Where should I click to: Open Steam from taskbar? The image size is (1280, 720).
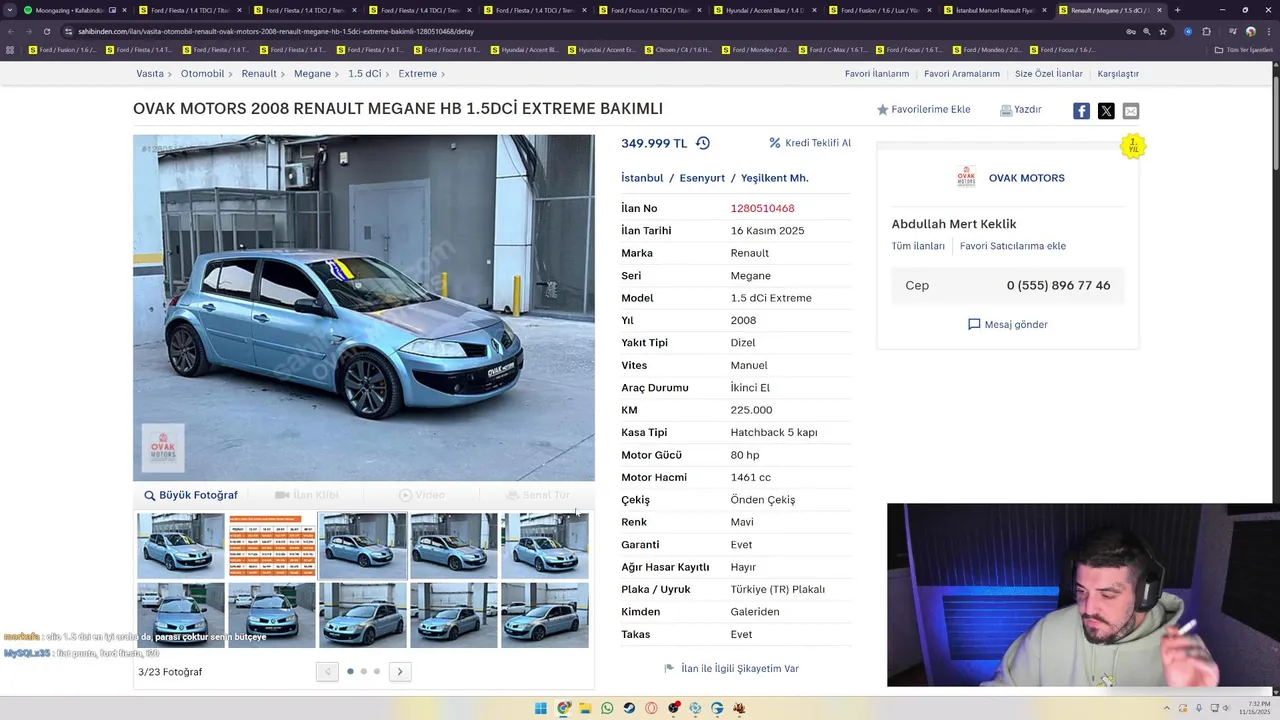[x=629, y=708]
